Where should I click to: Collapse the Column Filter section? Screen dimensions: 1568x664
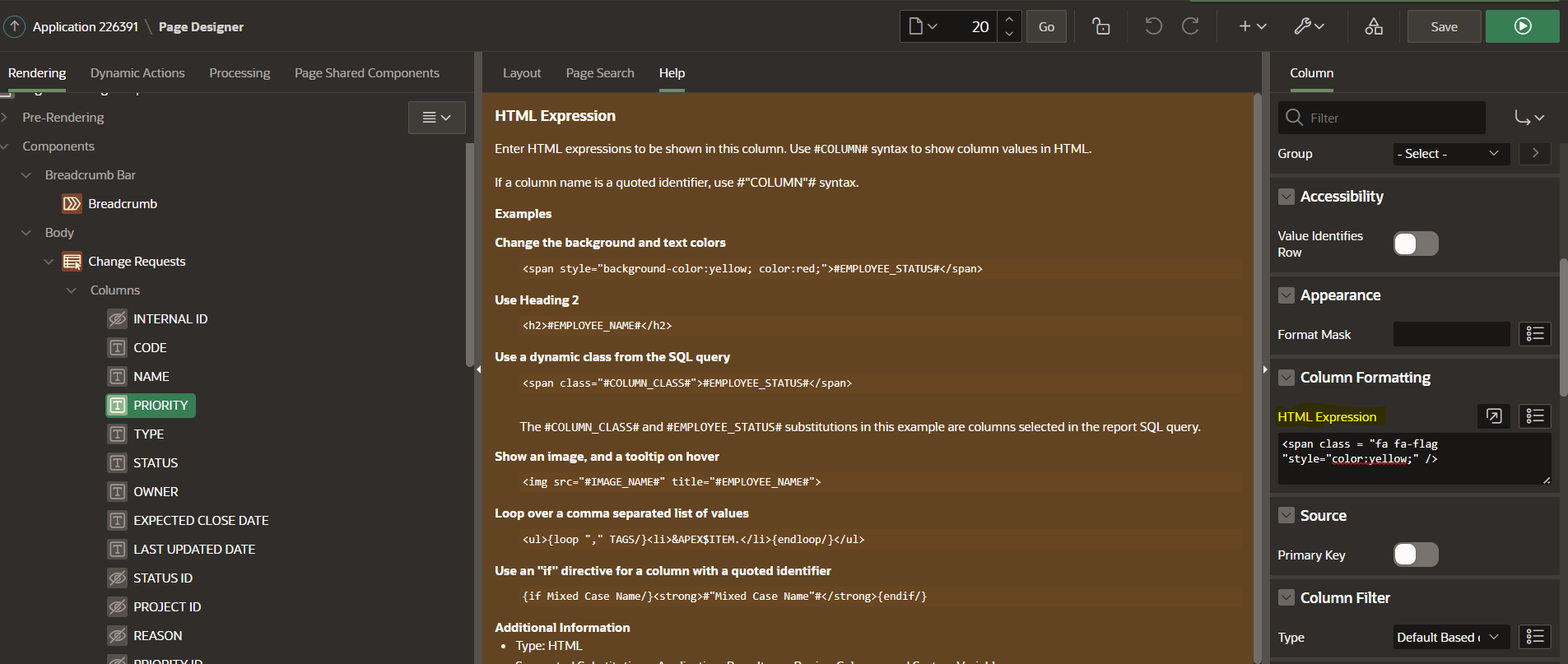click(1286, 598)
